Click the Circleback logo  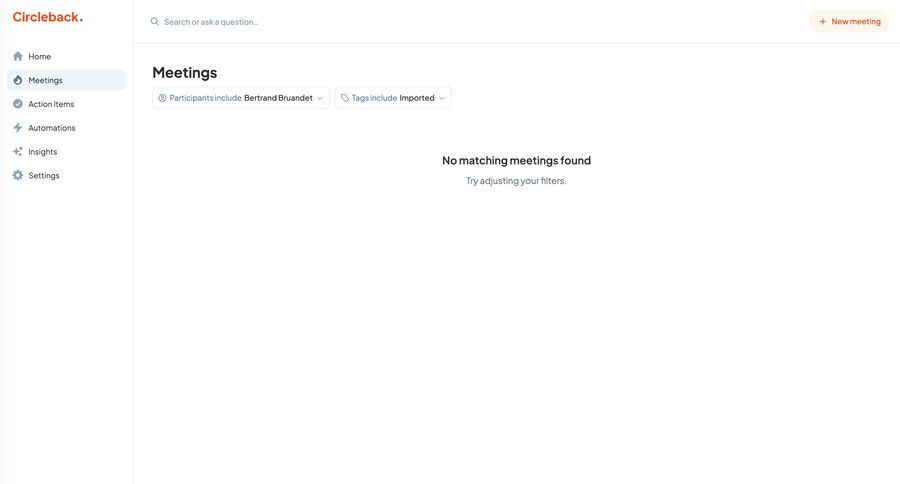47,17
